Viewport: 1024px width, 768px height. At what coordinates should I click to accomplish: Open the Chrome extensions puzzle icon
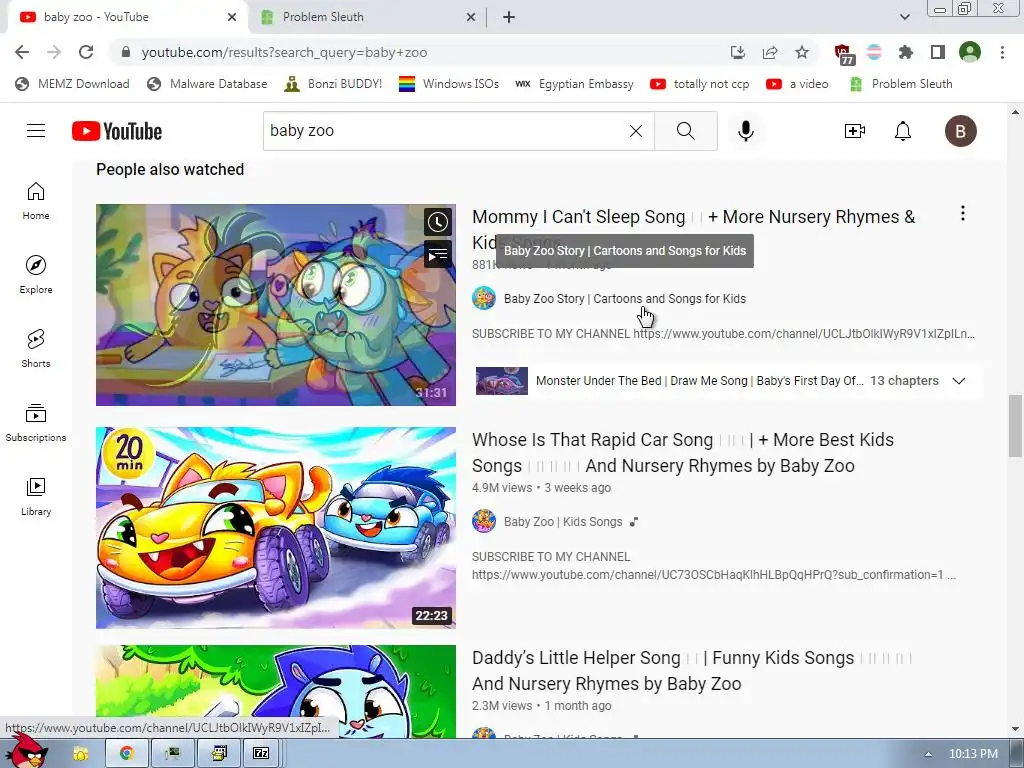point(905,52)
